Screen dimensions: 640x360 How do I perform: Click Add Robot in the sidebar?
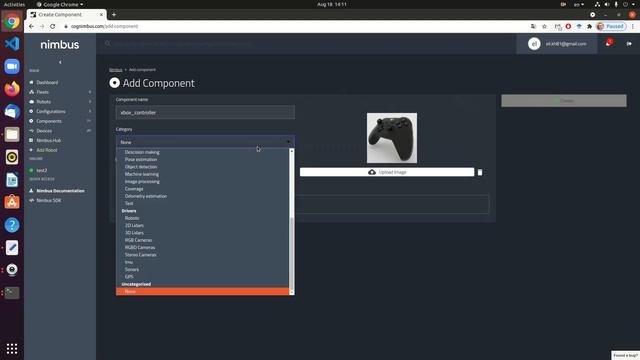click(47, 150)
